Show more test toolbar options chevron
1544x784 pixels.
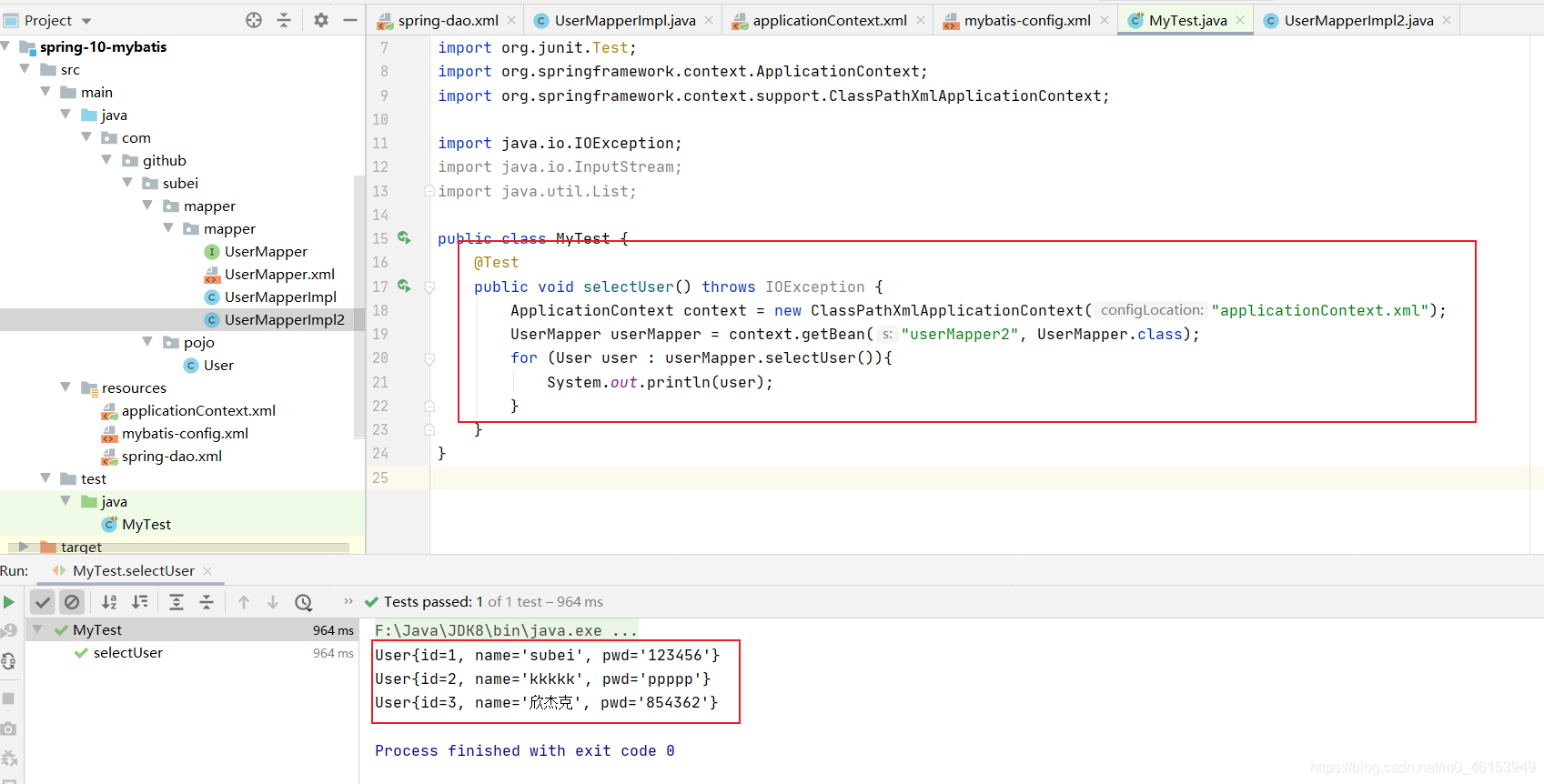click(x=348, y=601)
